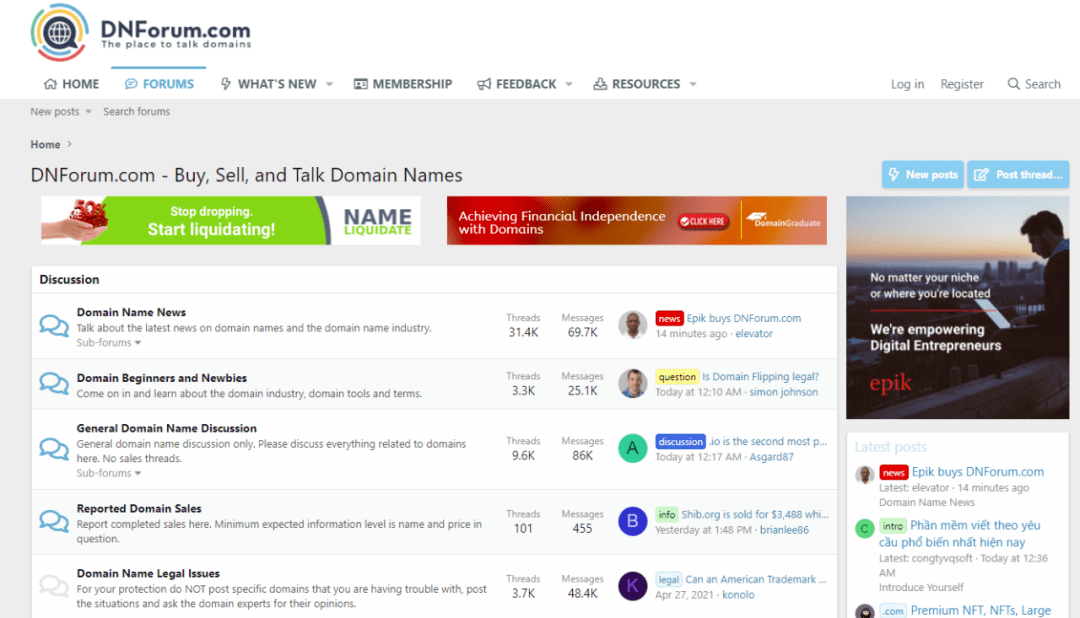Expand Sub-forums under Domain Name News
The width and height of the screenshot is (1080, 618).
109,342
